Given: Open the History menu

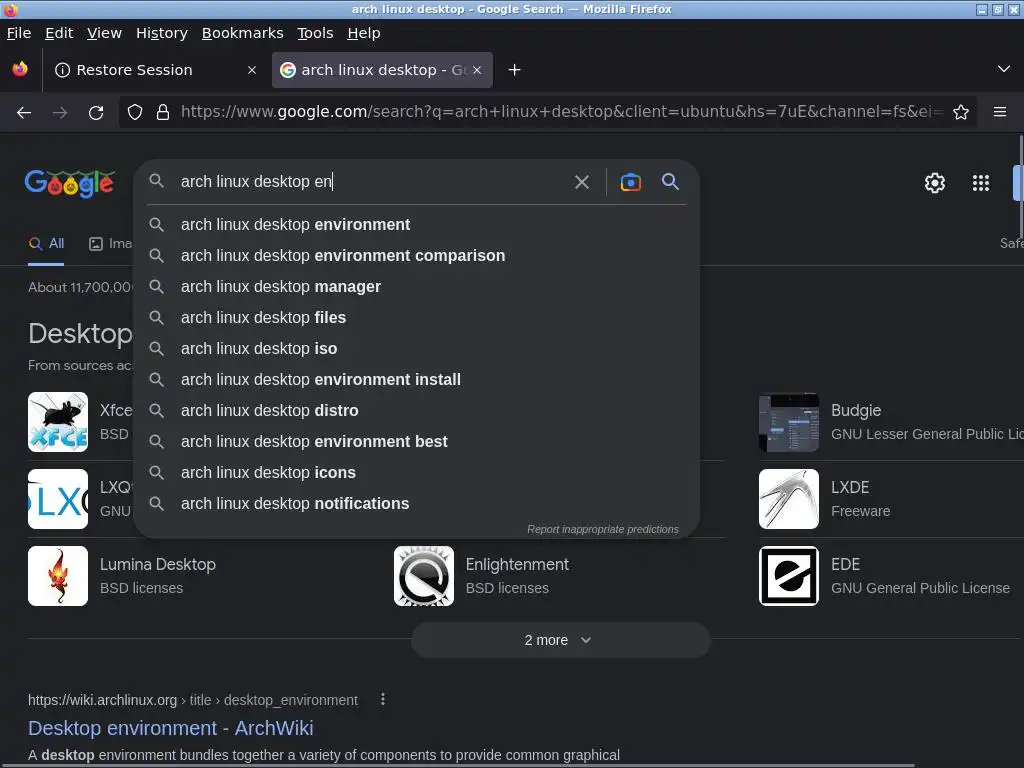Looking at the screenshot, I should point(162,33).
